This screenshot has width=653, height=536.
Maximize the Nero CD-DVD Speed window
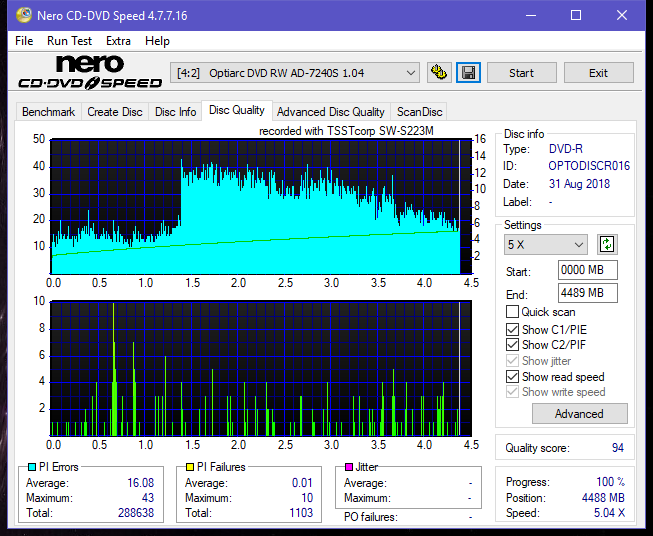pos(576,15)
